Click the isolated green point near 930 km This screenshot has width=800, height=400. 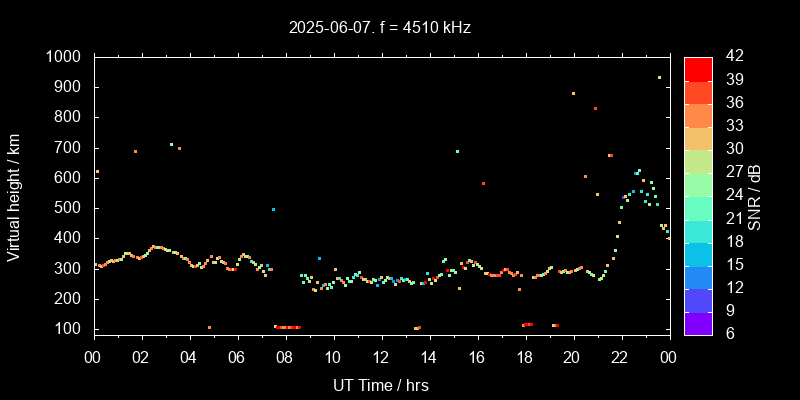click(x=659, y=77)
